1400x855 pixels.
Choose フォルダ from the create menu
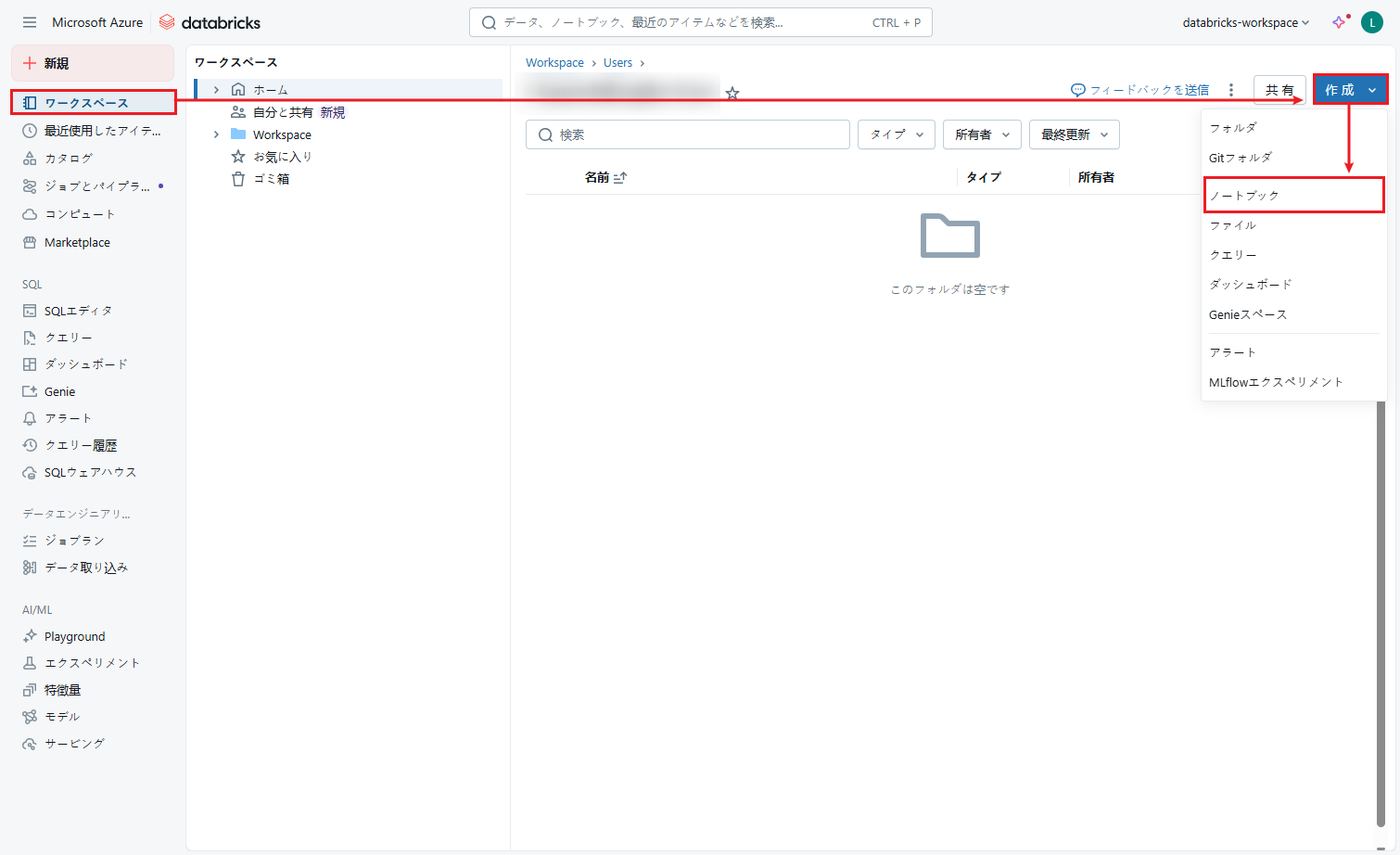coord(1293,128)
